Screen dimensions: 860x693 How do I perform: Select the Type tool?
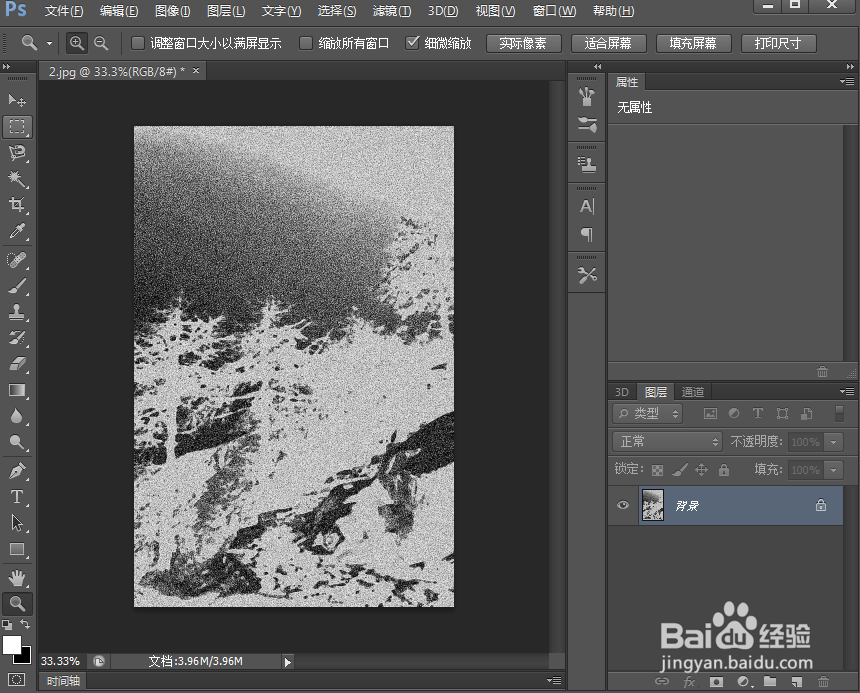coord(17,497)
